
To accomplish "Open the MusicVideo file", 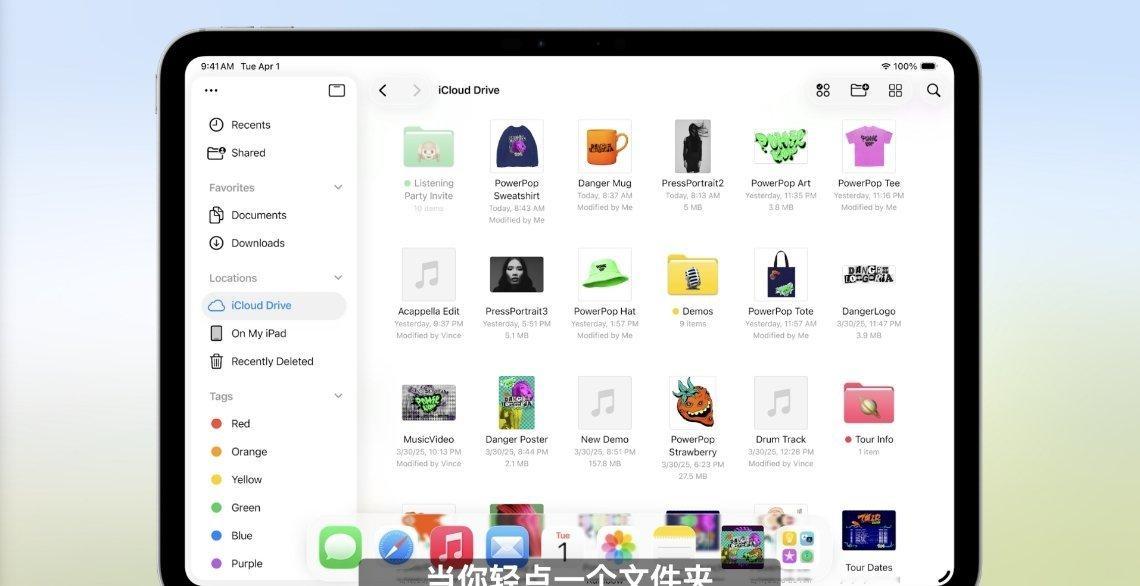I will click(x=429, y=403).
